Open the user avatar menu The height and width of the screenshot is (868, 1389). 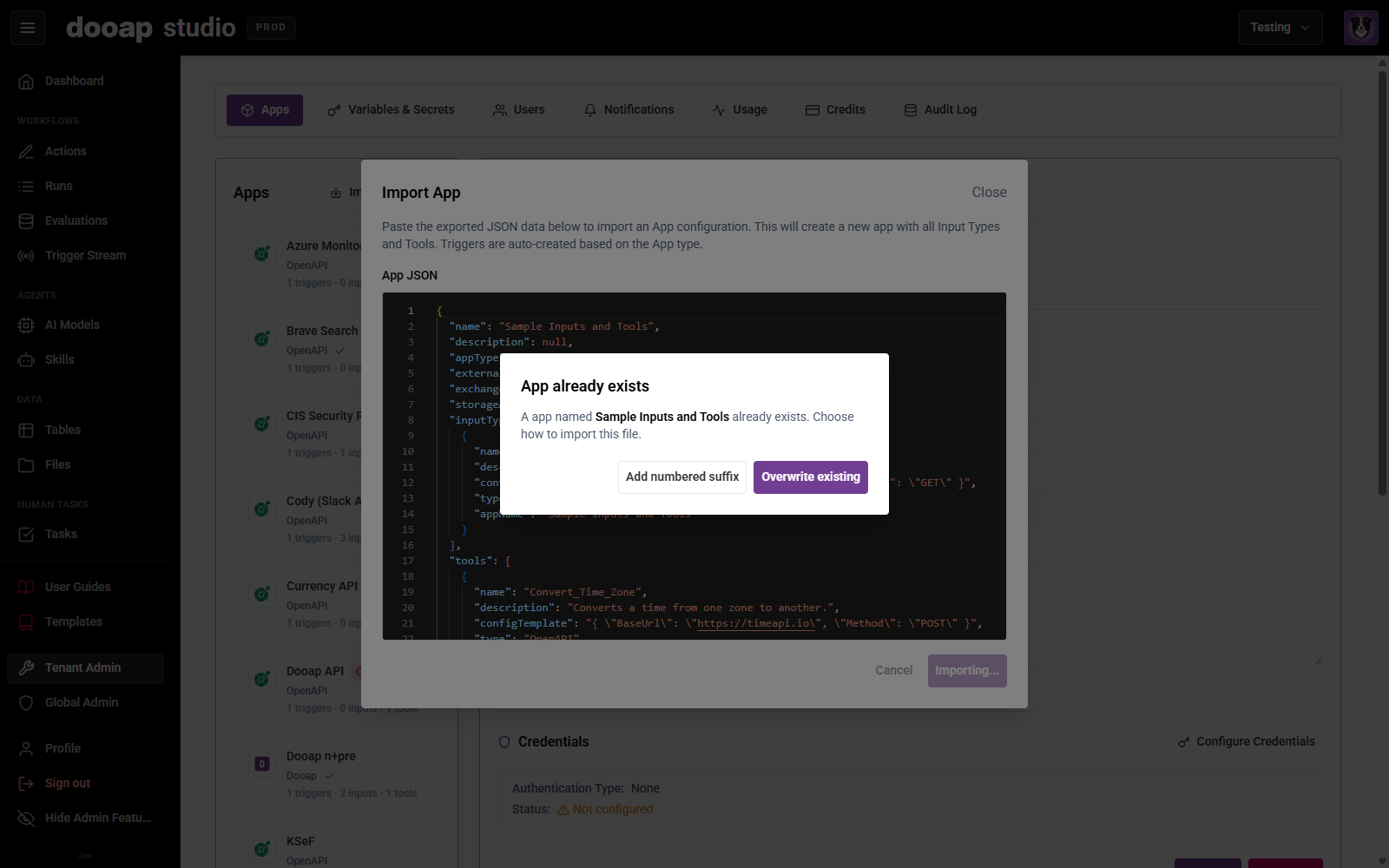pos(1360,28)
